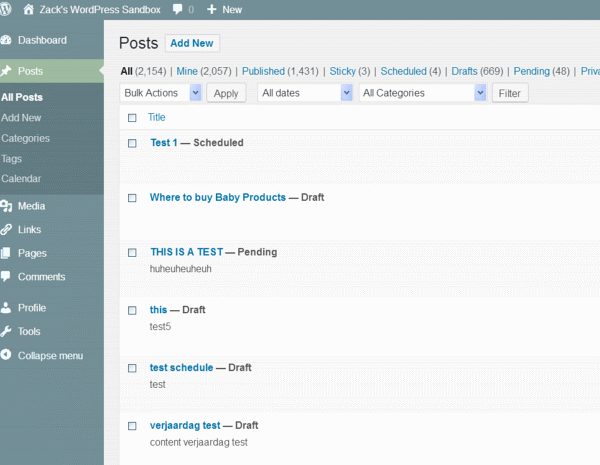Click the Media icon in sidebar
This screenshot has width=600, height=465.
tap(8, 206)
